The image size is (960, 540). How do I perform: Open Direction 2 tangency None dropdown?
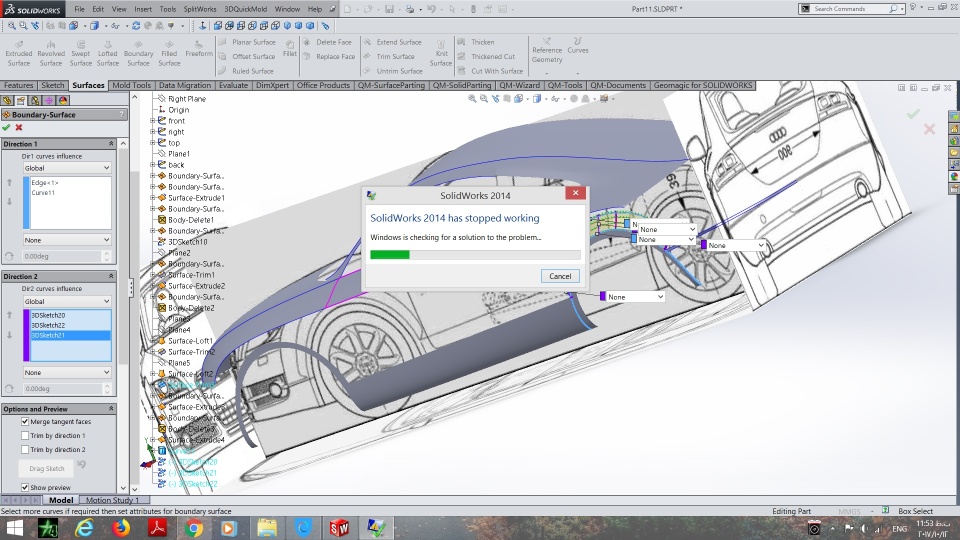point(67,372)
